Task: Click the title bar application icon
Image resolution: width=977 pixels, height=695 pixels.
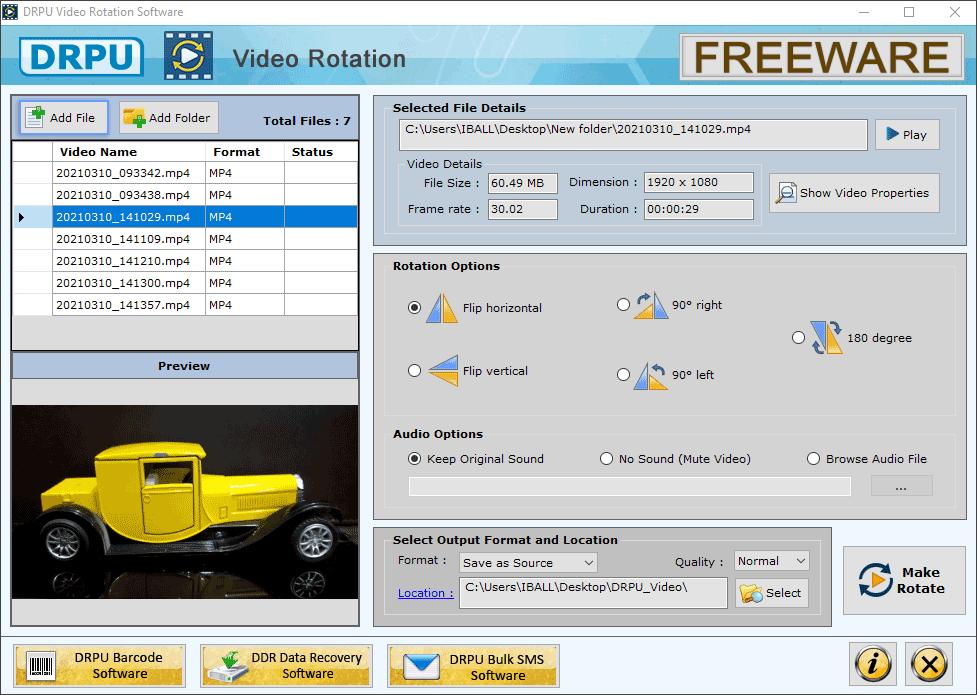Action: 10,12
